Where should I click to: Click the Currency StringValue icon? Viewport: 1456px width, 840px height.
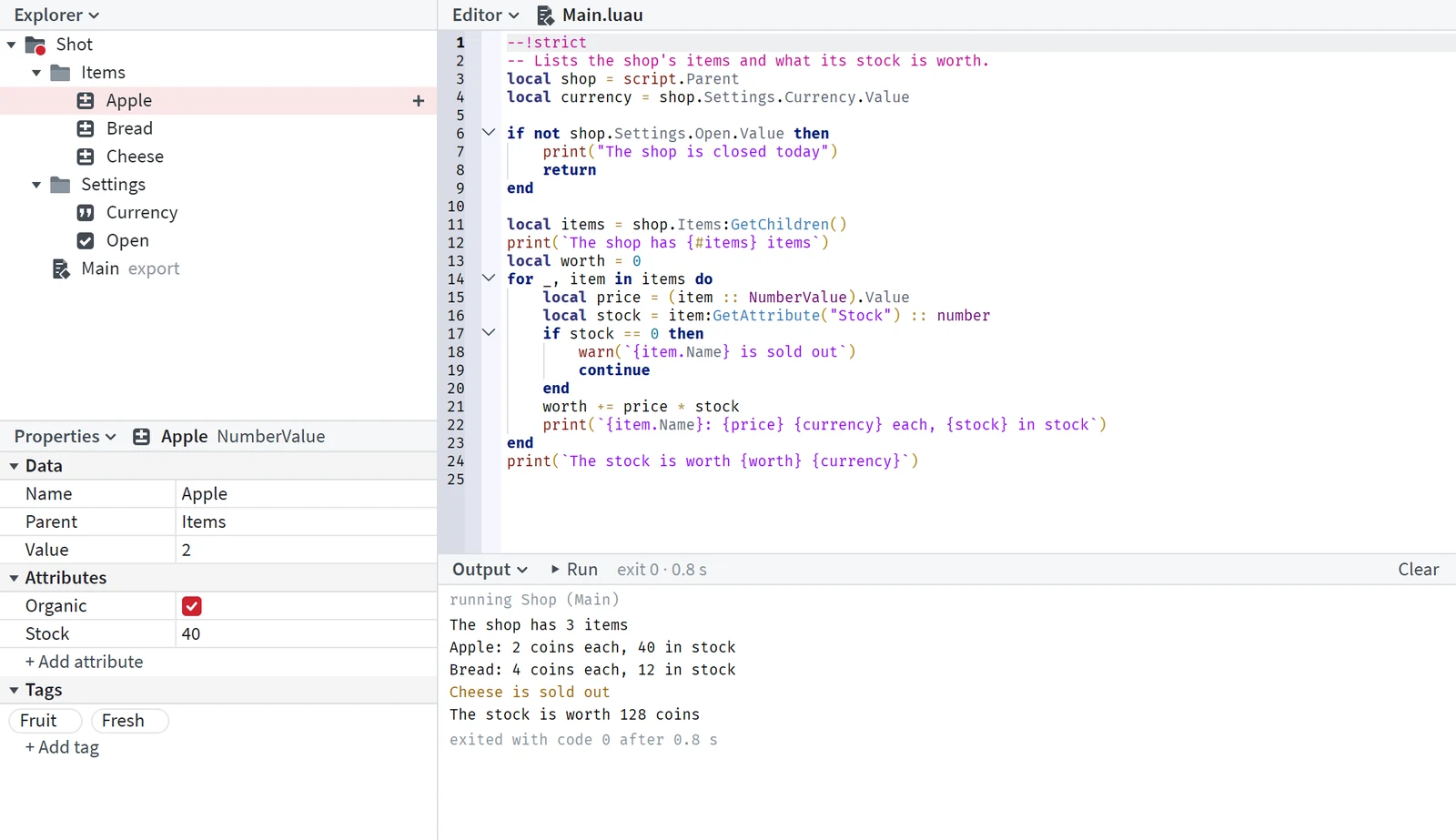pyautogui.click(x=86, y=213)
